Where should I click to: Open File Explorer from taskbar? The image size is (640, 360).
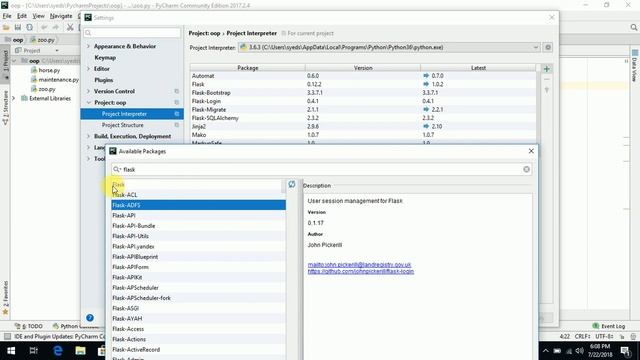tap(80, 351)
